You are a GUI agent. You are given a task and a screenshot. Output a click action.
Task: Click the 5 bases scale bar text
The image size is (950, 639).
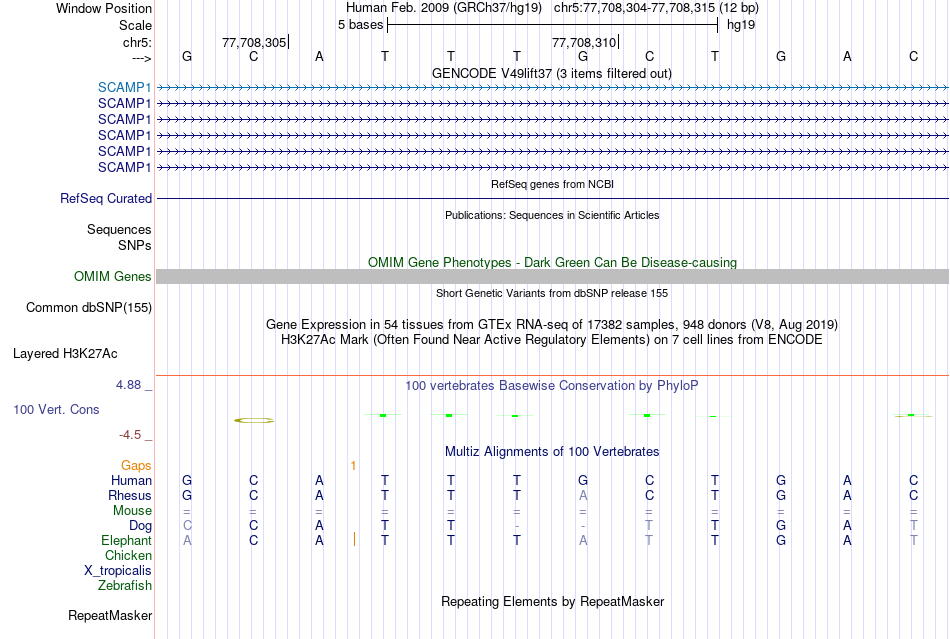click(360, 25)
